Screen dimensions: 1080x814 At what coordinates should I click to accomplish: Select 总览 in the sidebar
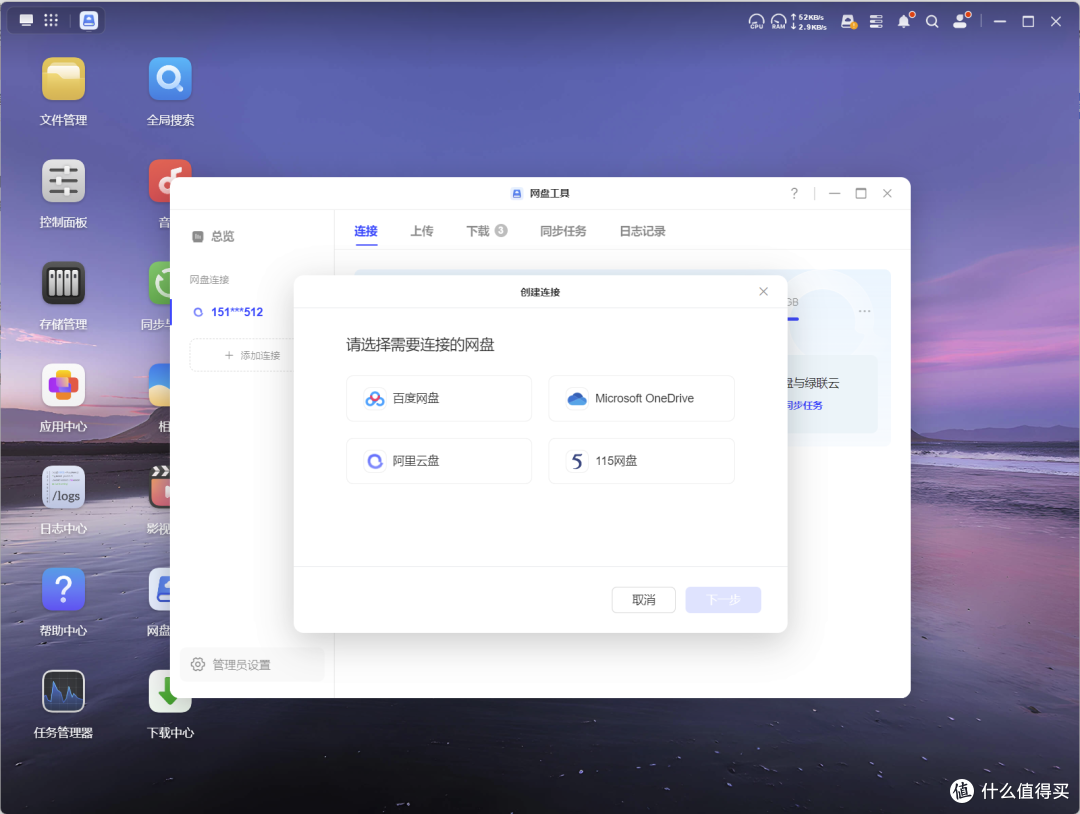pyautogui.click(x=214, y=236)
